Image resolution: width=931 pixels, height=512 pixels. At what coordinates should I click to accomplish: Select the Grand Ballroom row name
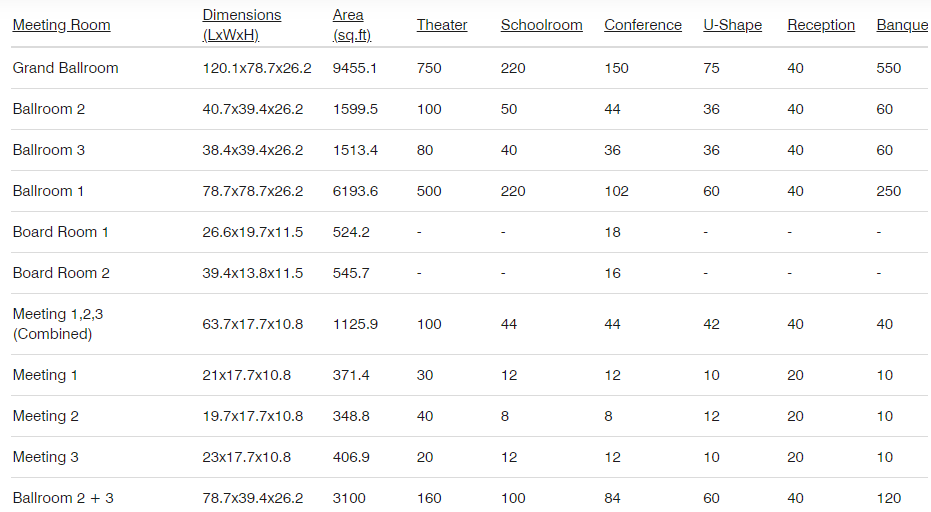click(65, 68)
